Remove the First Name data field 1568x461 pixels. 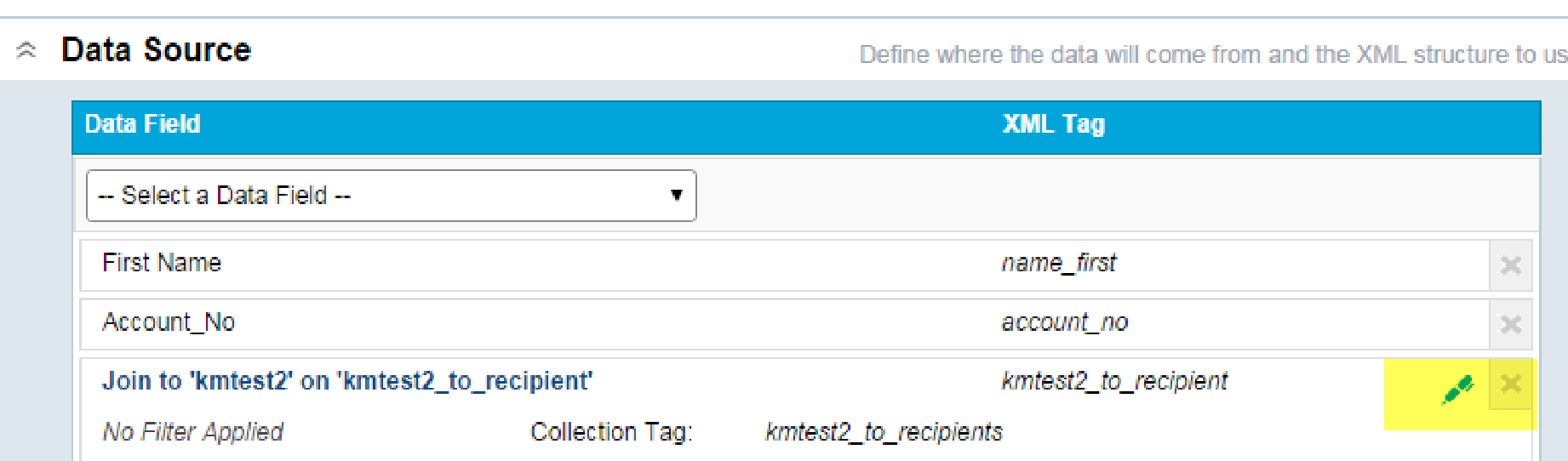1510,265
